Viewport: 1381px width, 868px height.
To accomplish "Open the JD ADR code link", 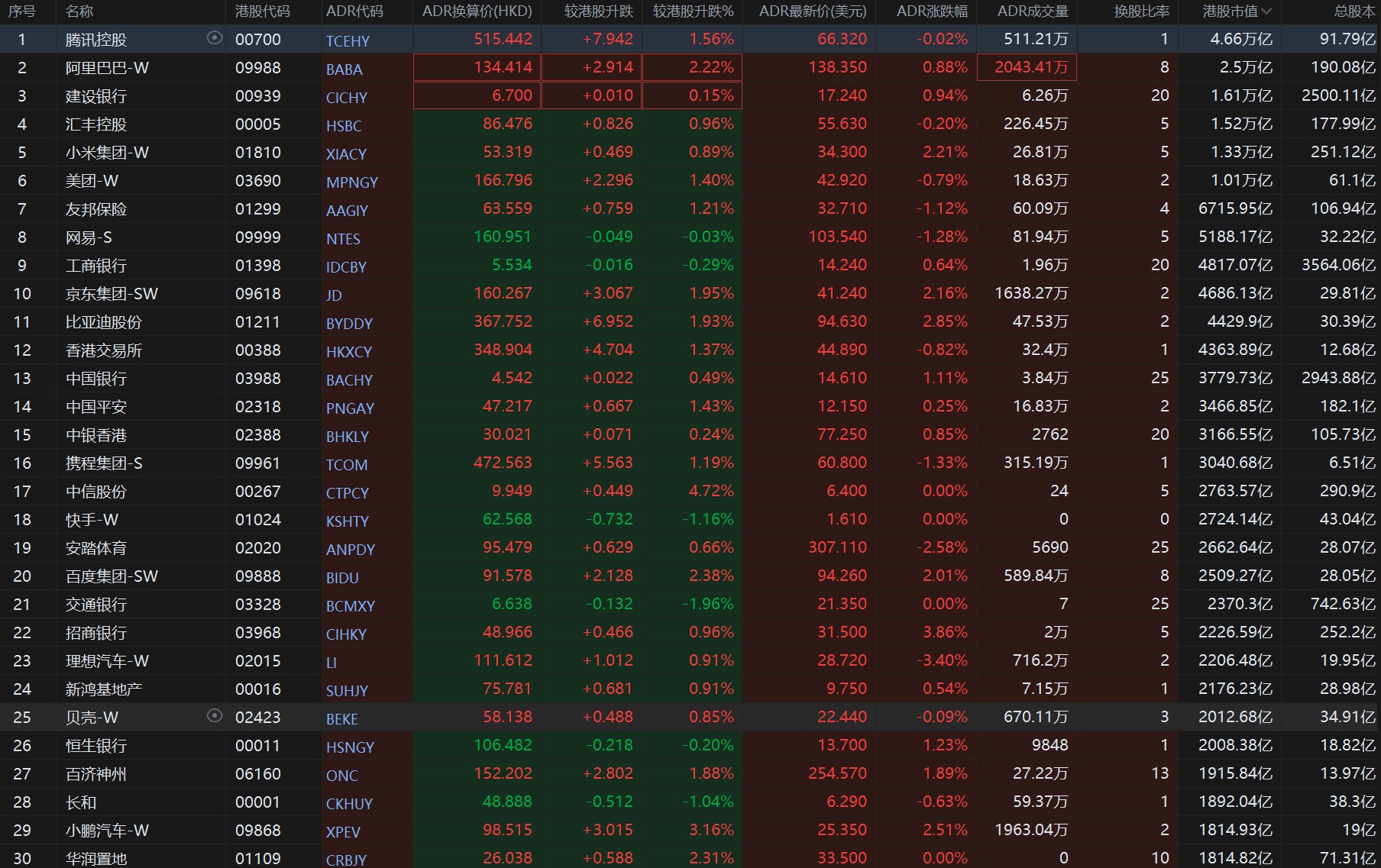I will tap(334, 295).
